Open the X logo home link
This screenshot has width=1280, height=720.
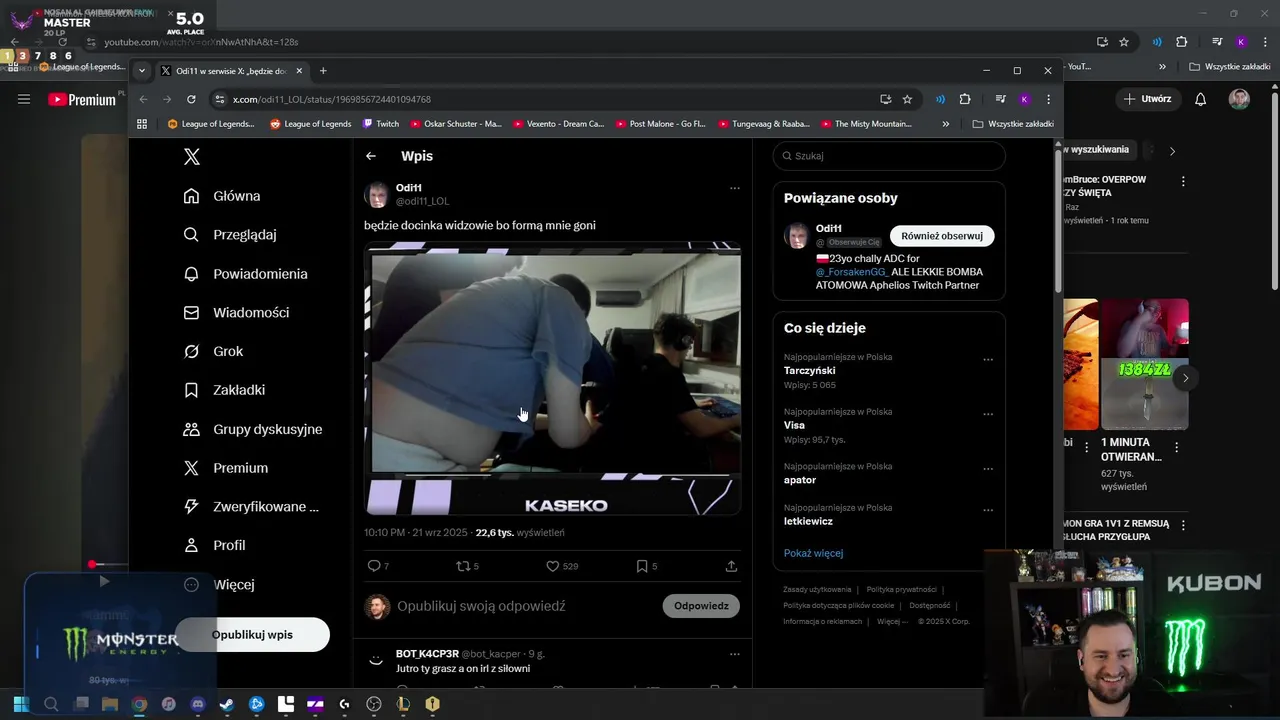(x=192, y=157)
